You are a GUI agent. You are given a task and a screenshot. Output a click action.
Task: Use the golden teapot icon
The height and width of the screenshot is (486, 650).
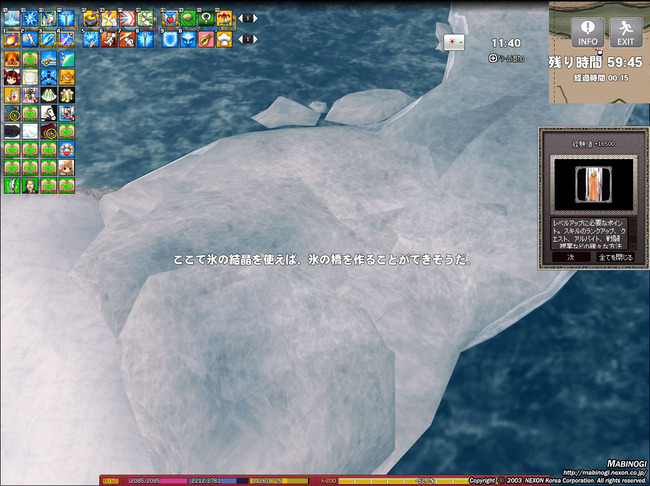67,77
